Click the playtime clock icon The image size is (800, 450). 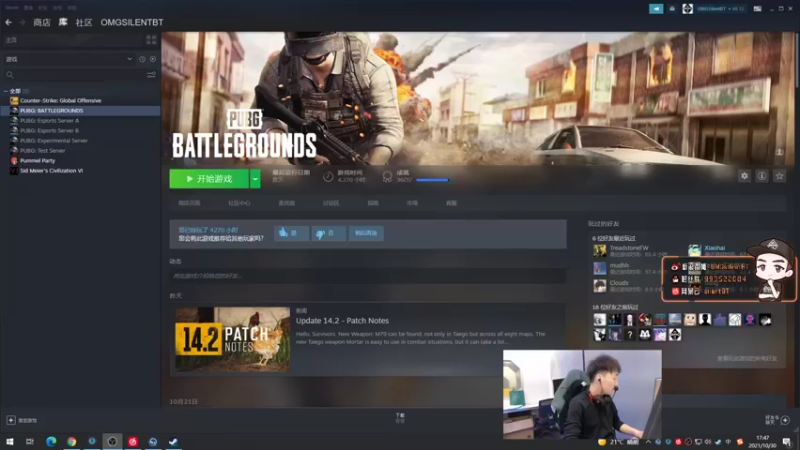pyautogui.click(x=328, y=177)
